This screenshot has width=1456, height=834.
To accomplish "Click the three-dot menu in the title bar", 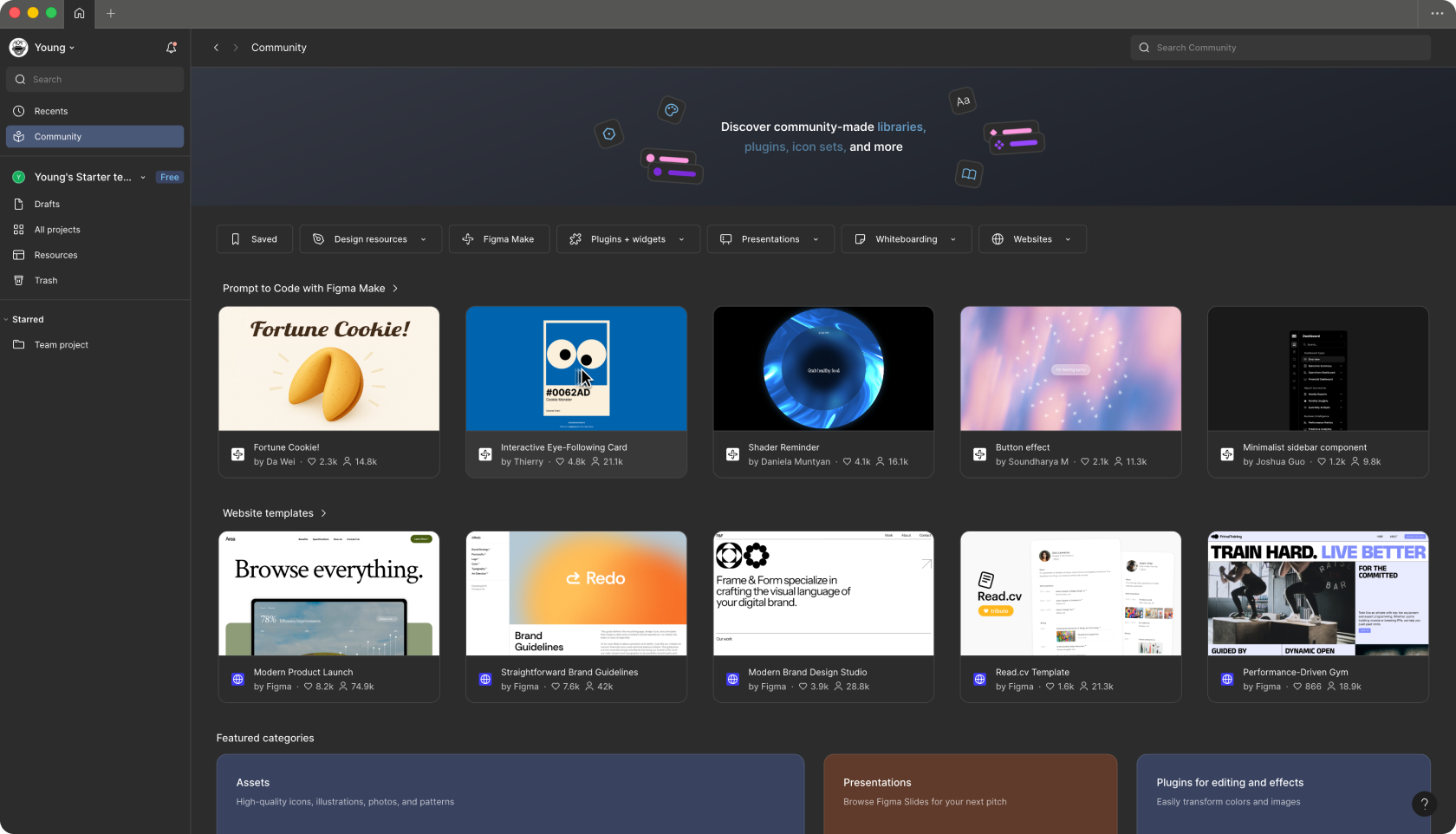I will (1436, 13).
